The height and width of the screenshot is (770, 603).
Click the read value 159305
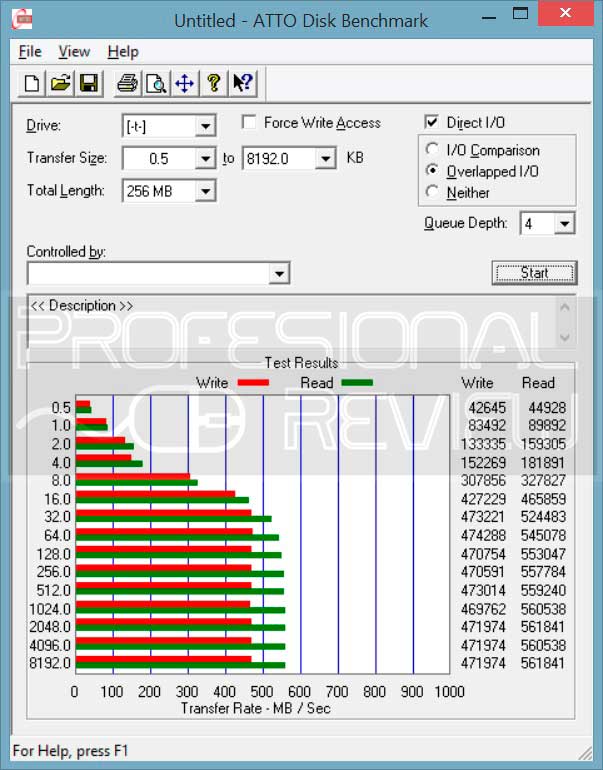tap(543, 444)
